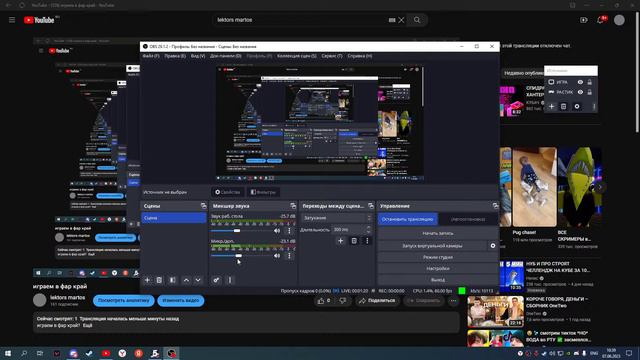Viewport: 640px width, 360px height.
Task: Delete selected scene with trash icon
Action: coord(159,280)
